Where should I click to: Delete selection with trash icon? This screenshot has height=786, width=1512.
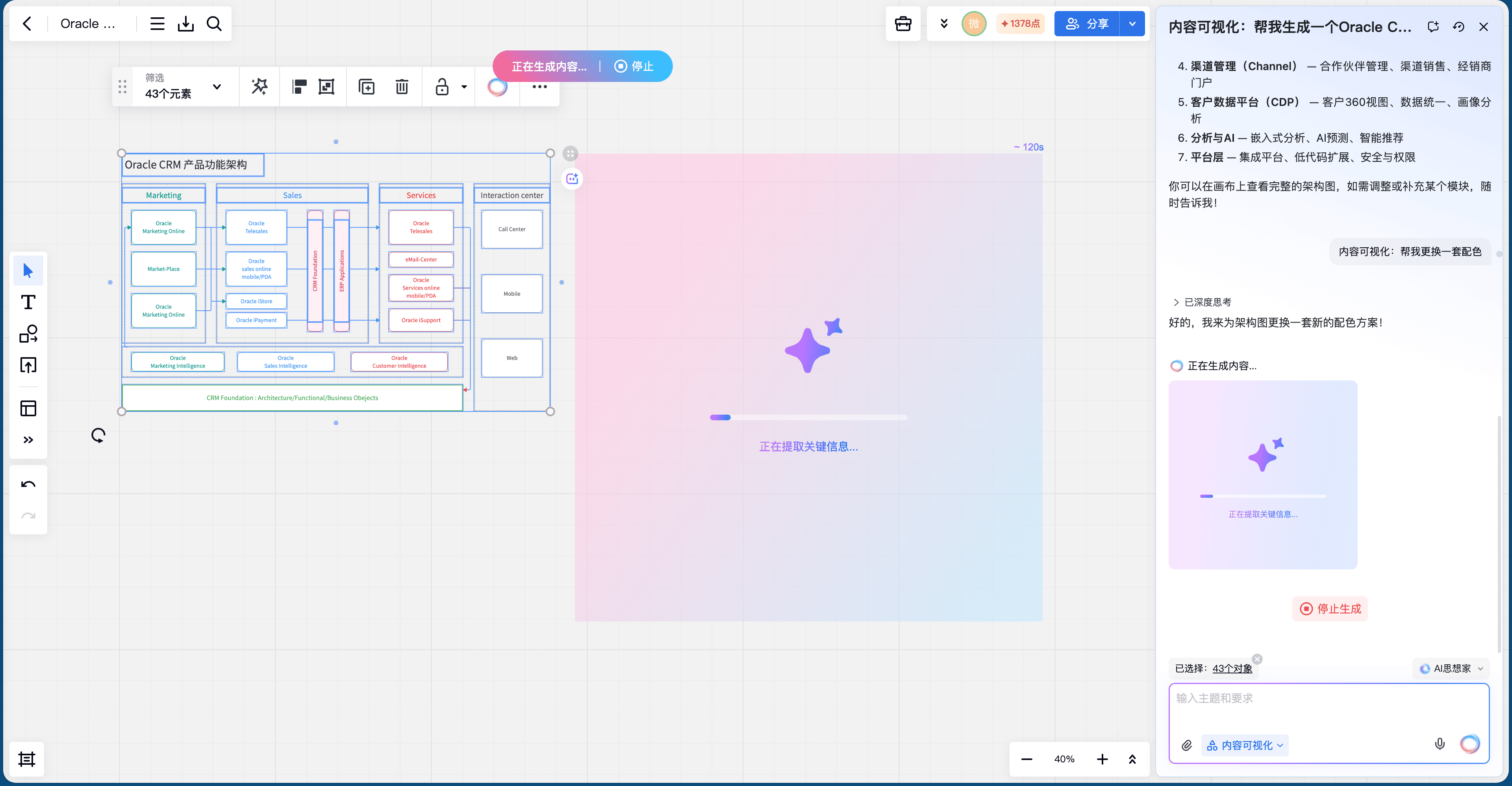(402, 87)
